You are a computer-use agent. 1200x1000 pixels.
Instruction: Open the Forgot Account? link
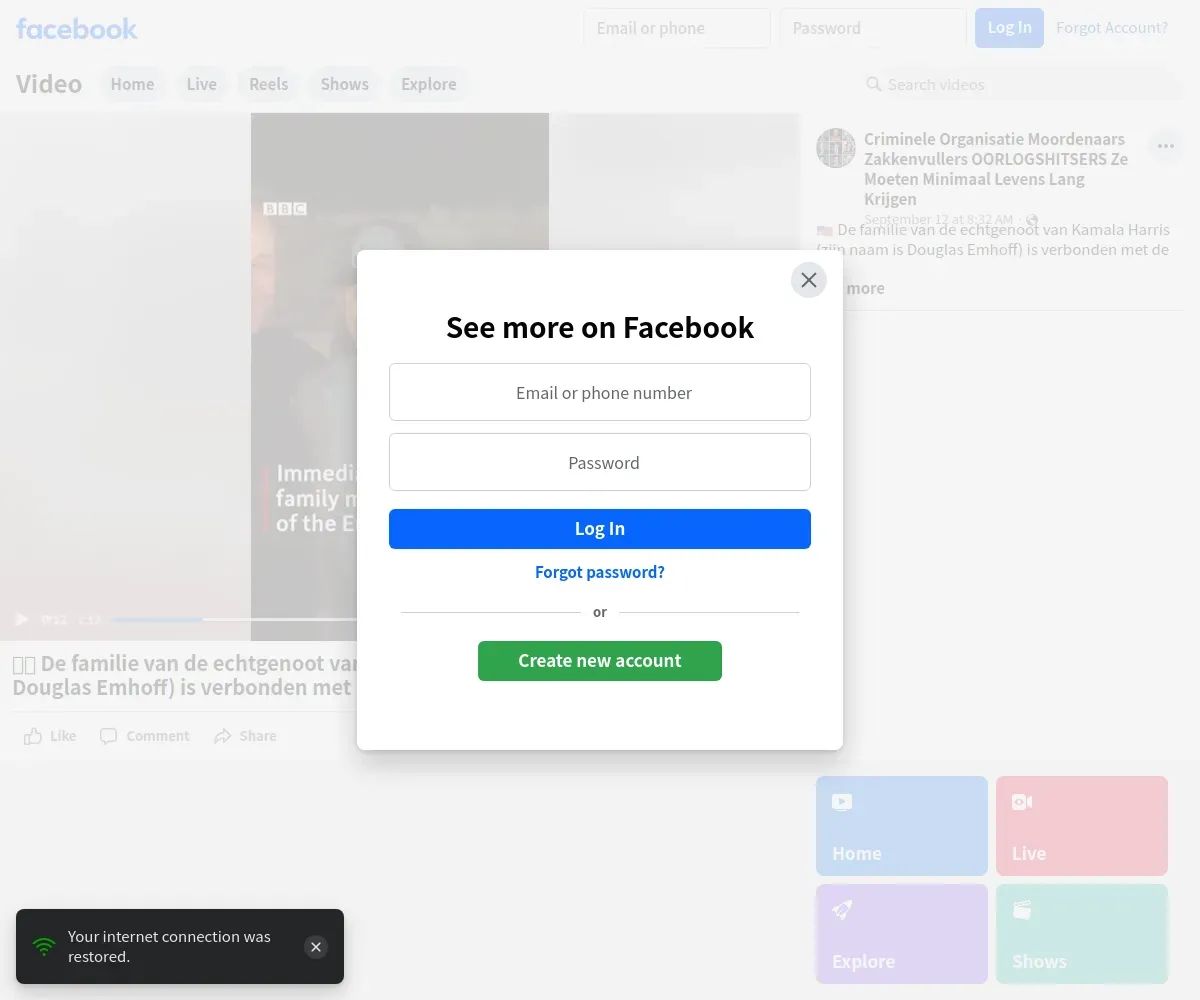coord(1112,28)
